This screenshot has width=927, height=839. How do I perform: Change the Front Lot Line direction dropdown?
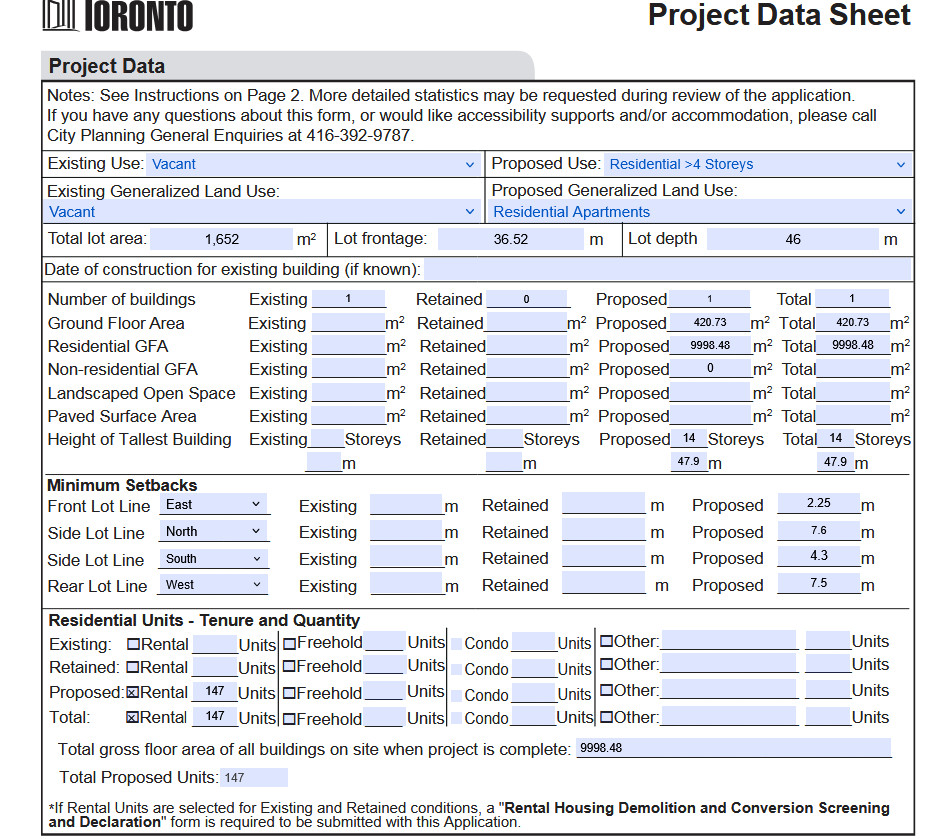[214, 505]
